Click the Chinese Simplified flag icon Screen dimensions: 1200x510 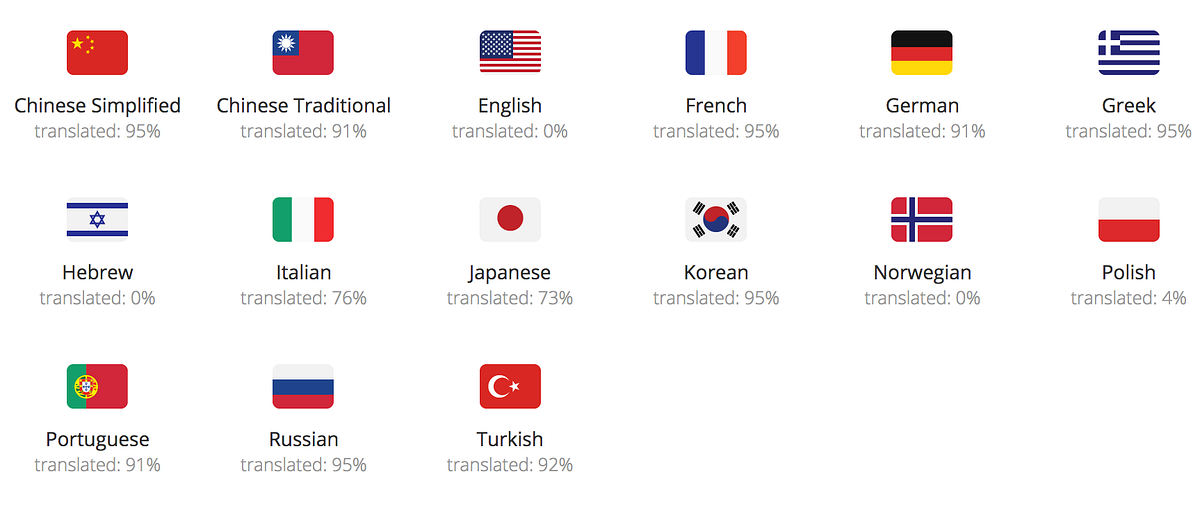coord(97,53)
